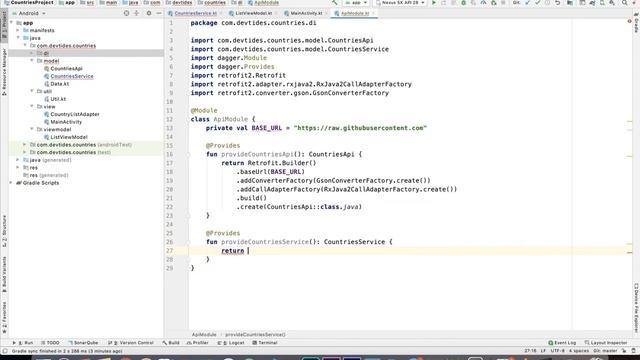Click the Debug app bug icon

464,3
